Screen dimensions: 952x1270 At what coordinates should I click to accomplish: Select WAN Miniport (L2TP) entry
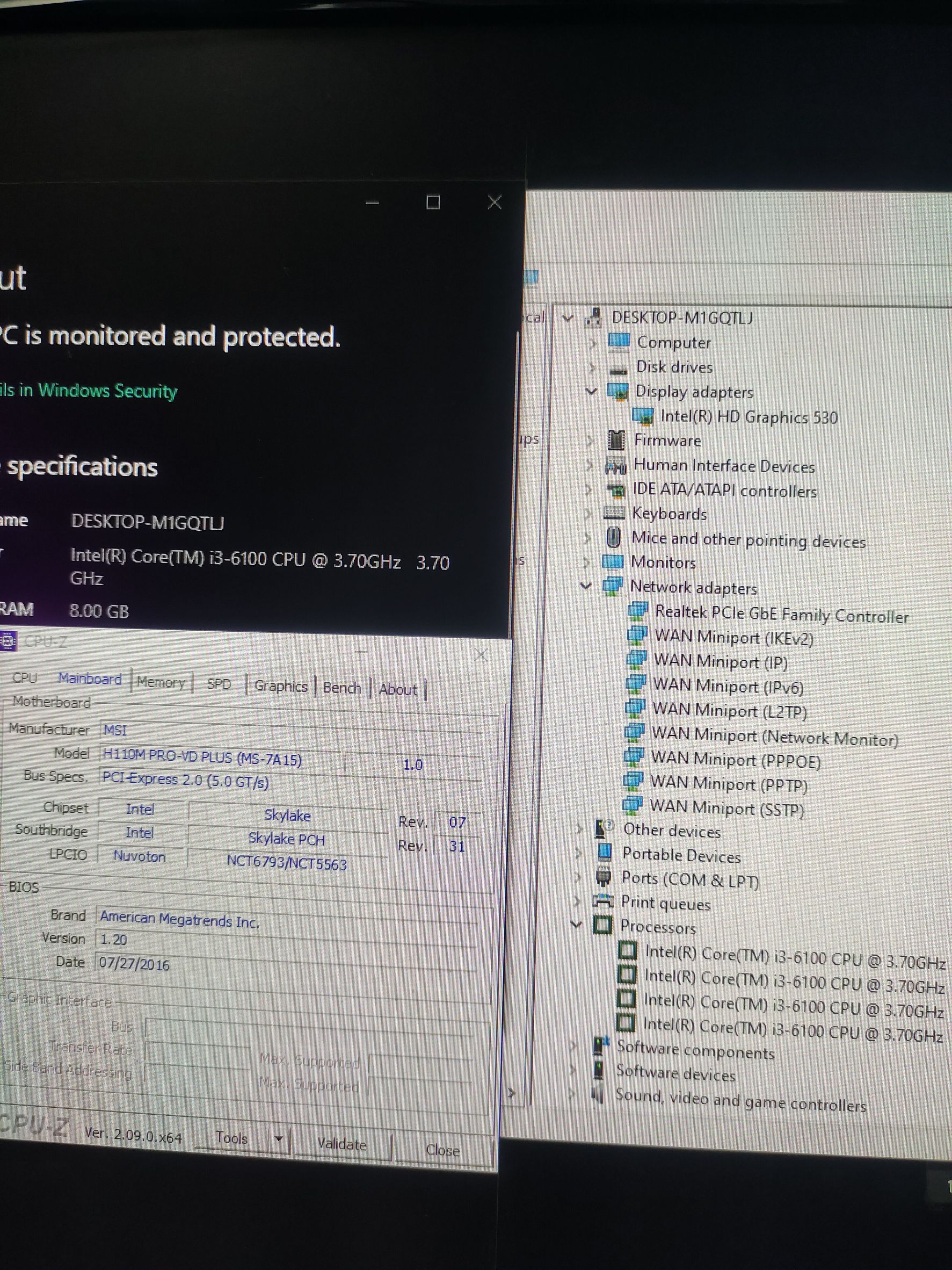click(x=730, y=711)
